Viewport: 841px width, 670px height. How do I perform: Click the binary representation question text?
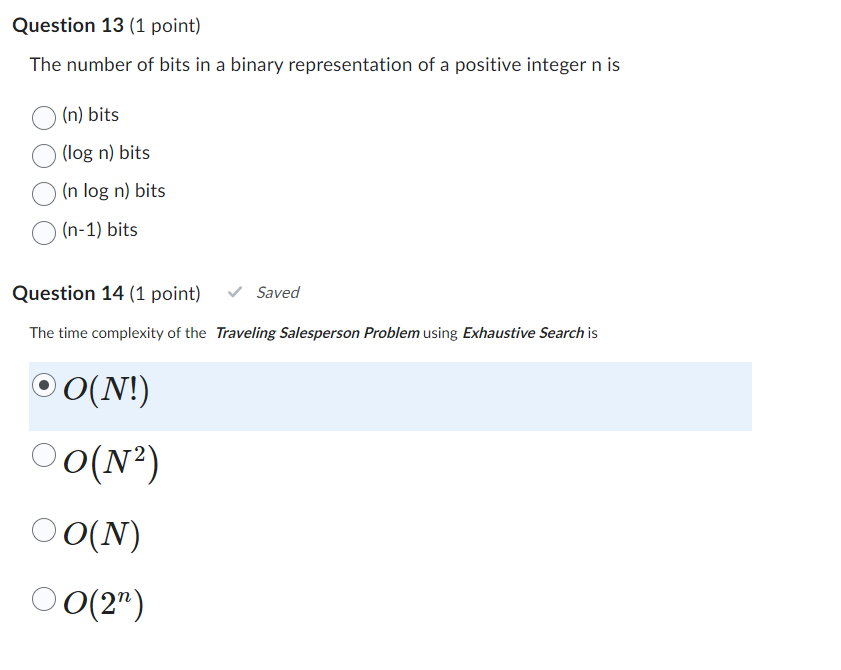pos(324,64)
